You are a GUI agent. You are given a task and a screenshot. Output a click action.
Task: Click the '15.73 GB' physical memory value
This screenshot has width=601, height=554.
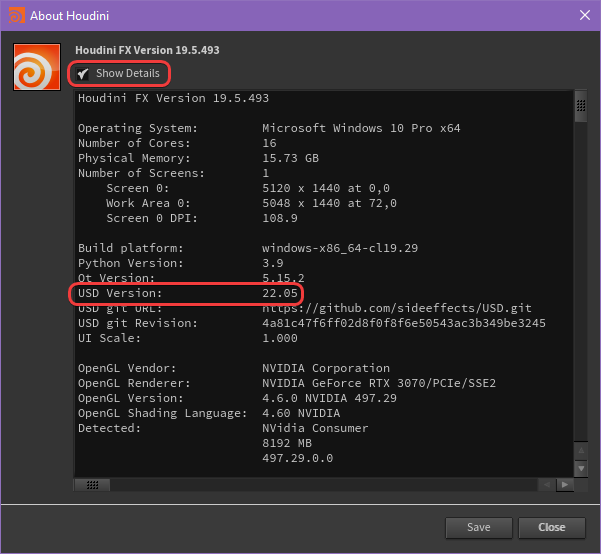click(291, 158)
